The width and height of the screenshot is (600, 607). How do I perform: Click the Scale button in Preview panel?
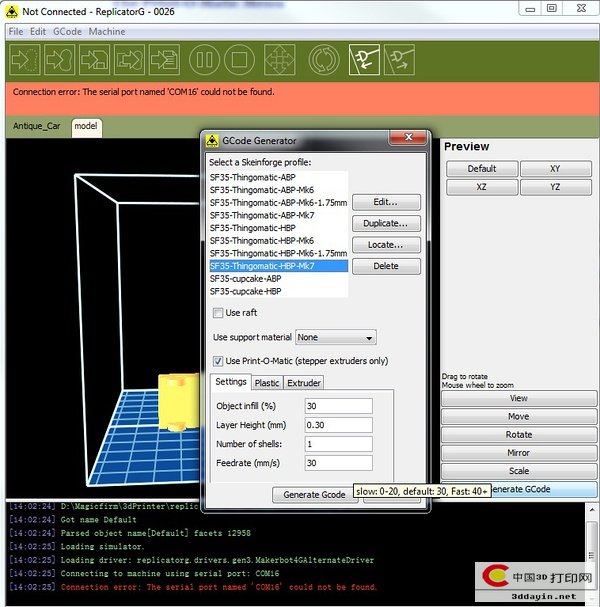(519, 471)
